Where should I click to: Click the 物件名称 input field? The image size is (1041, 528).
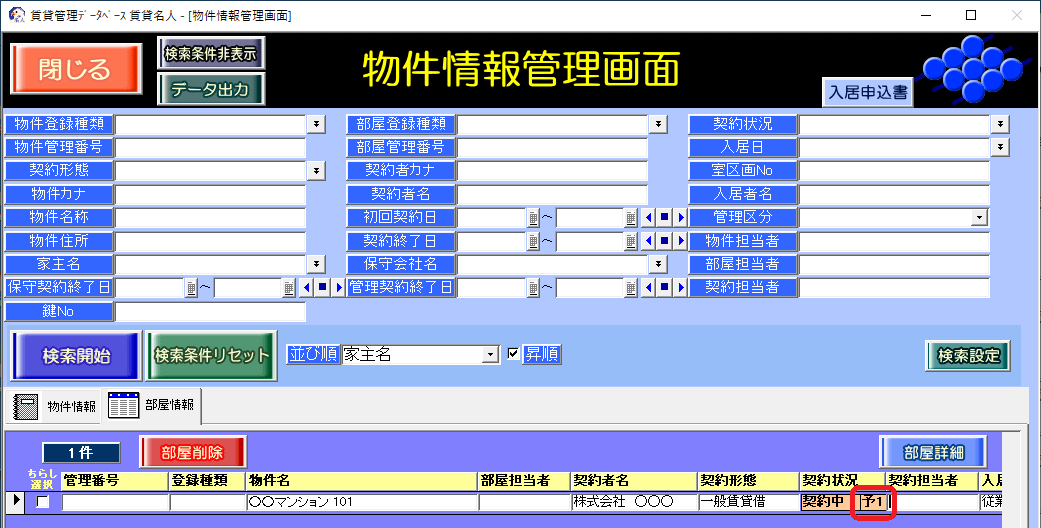[210, 218]
